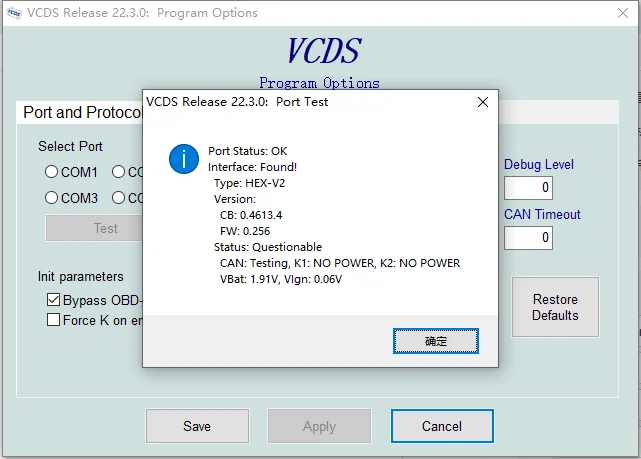This screenshot has height=459, width=641.
Task: Click the VCDS app icon in title bar
Action: click(14, 13)
